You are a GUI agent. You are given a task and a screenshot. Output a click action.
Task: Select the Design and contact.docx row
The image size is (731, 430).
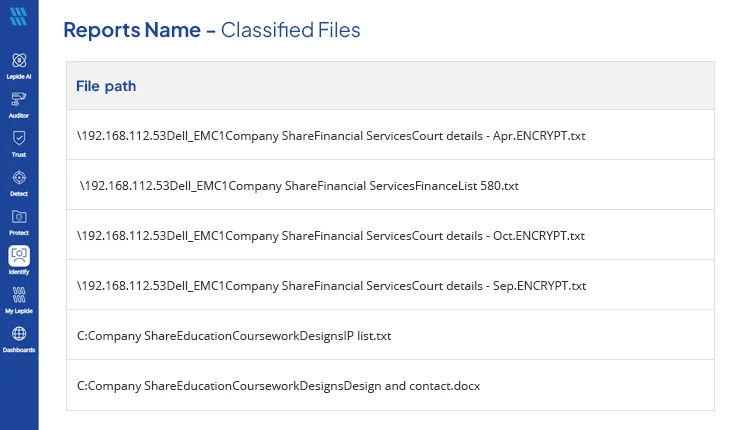click(390, 385)
